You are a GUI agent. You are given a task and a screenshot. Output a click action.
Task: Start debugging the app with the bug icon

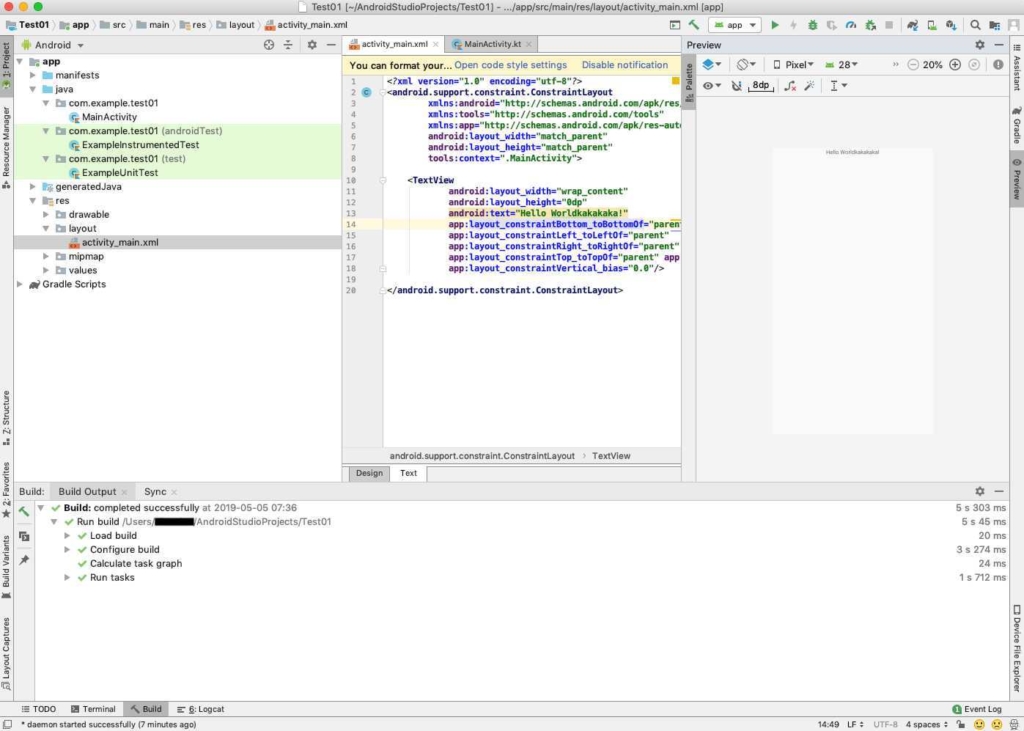(x=812, y=25)
